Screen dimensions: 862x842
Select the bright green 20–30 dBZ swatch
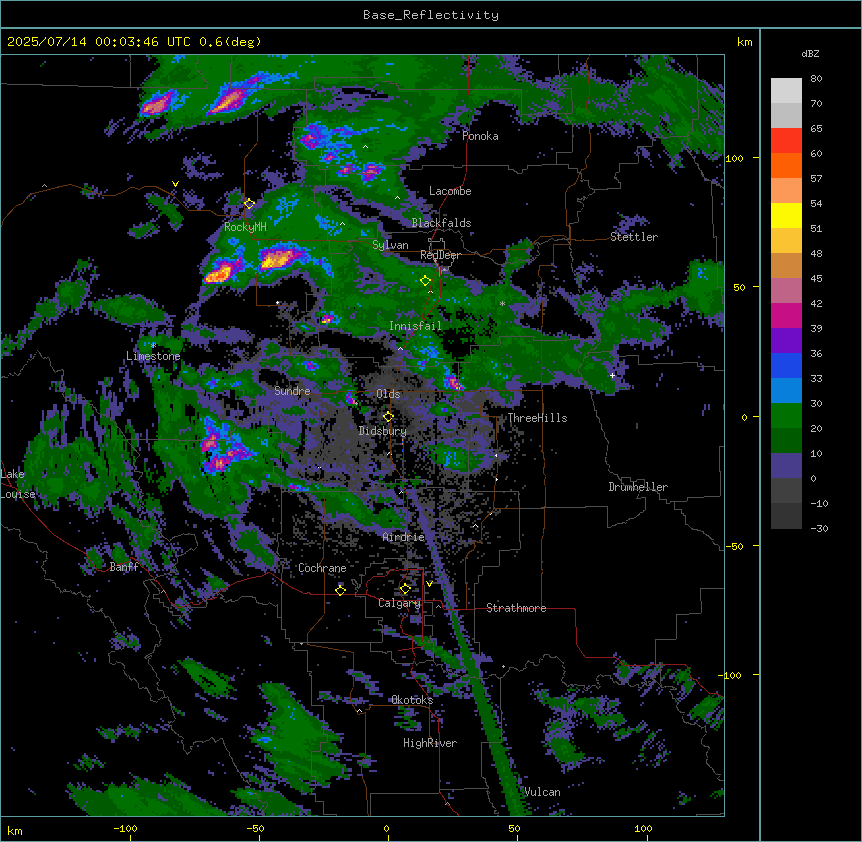(x=786, y=416)
